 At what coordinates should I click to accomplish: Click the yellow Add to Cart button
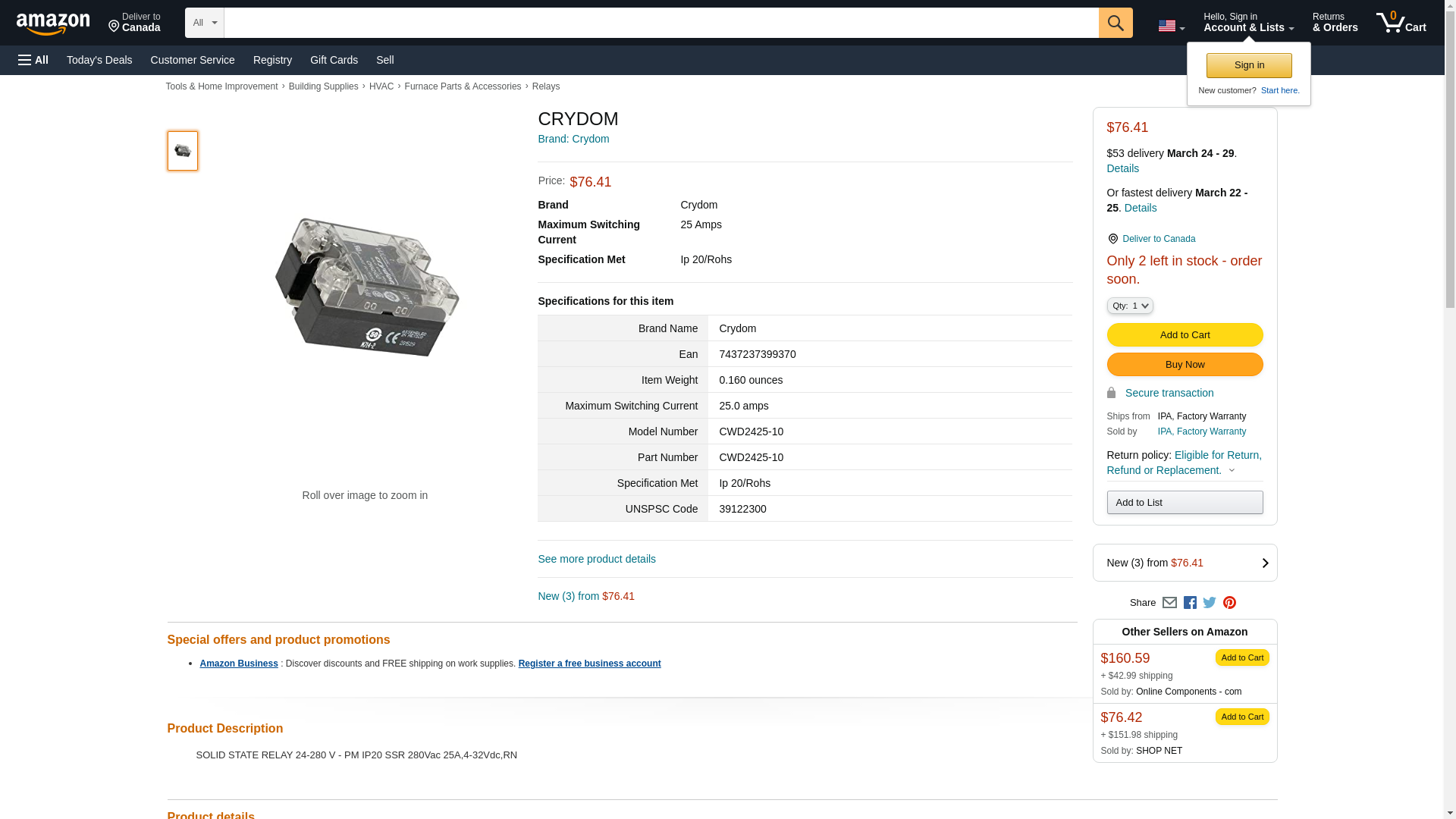pos(1184,334)
